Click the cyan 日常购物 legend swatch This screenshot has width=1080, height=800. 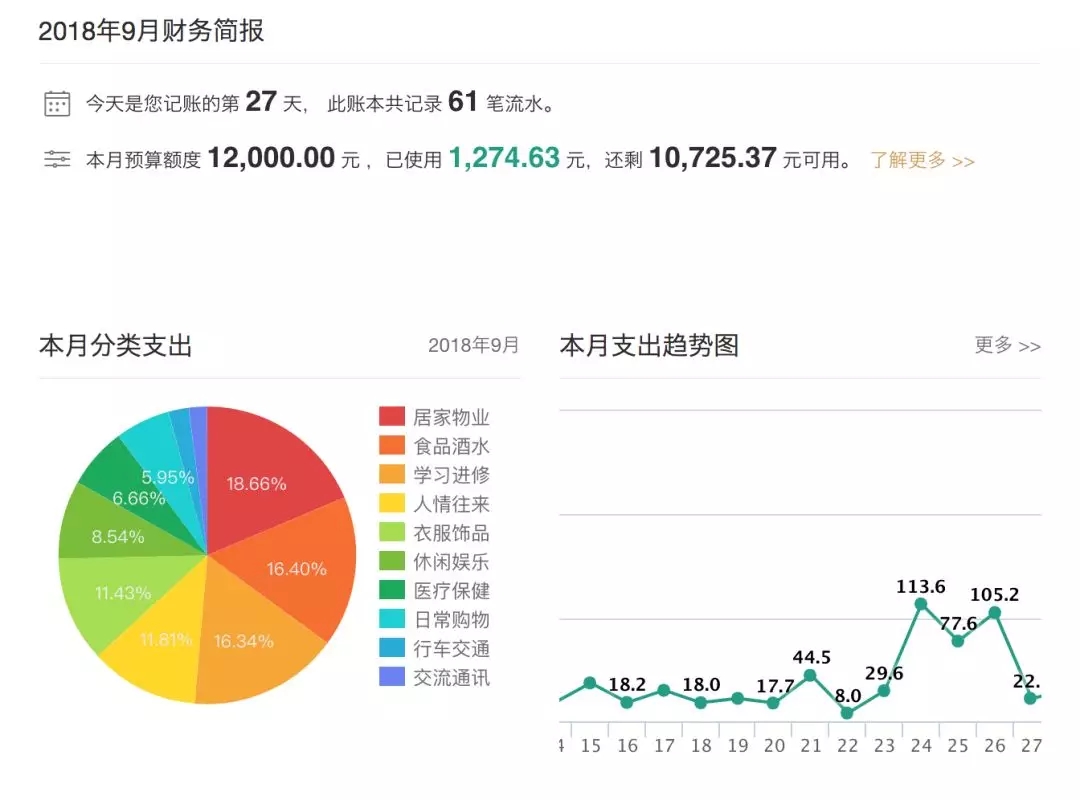pos(392,619)
